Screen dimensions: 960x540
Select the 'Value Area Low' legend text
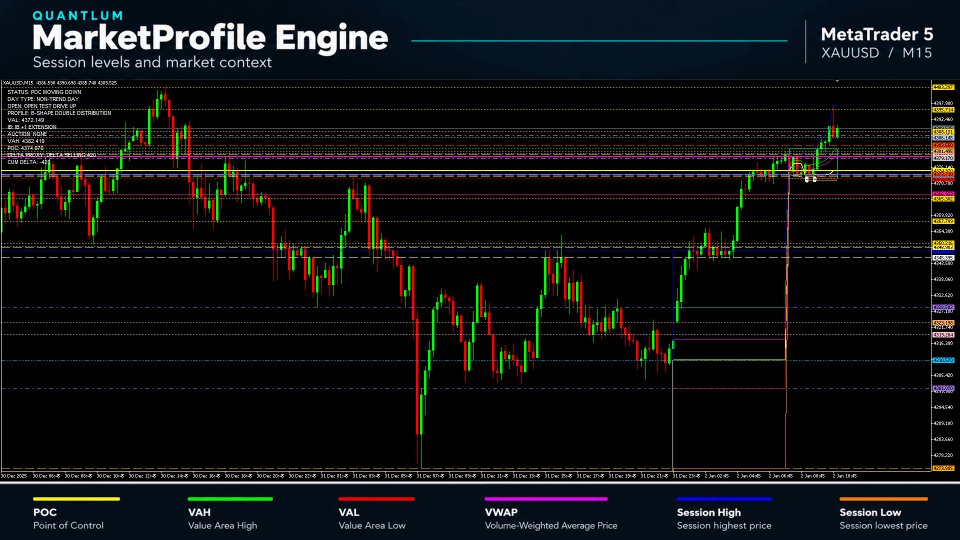tap(372, 525)
